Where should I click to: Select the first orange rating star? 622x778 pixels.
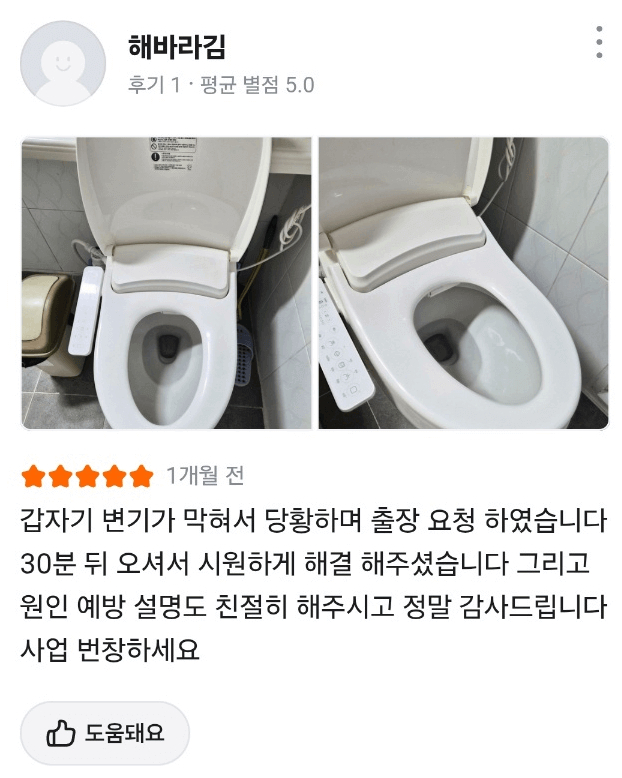pyautogui.click(x=33, y=476)
